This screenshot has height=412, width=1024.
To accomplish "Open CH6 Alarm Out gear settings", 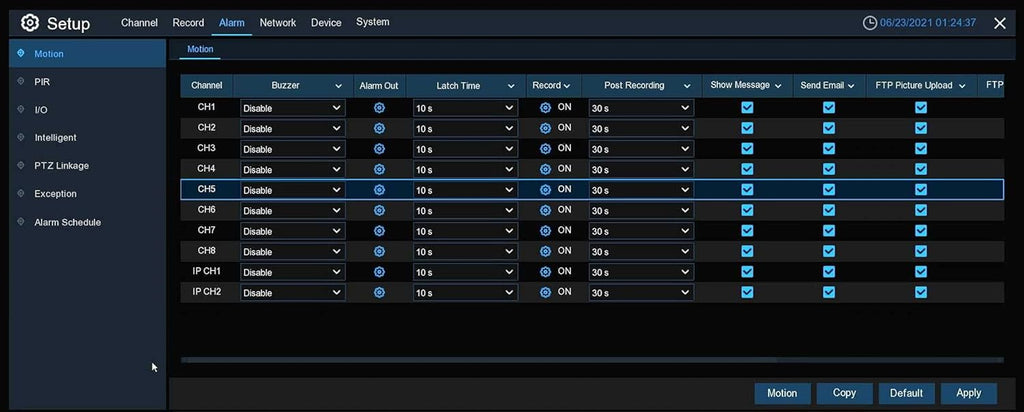I will pyautogui.click(x=379, y=210).
